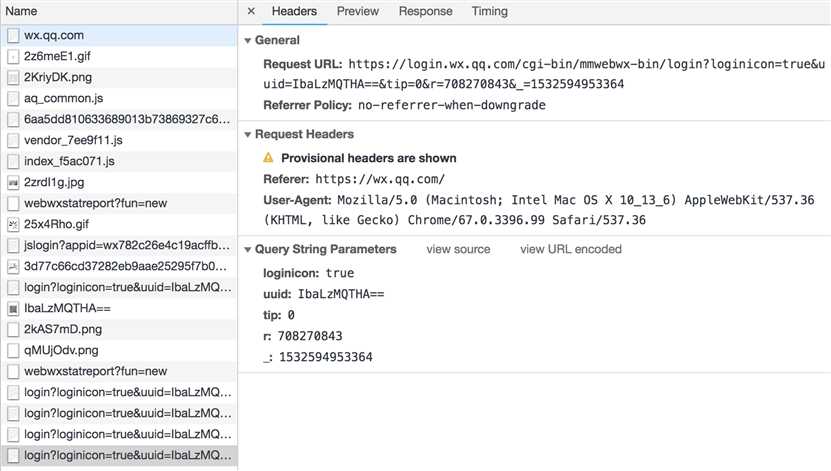This screenshot has height=471, width=831.
Task: Select the highlighted last login?loginicon request
Action: click(x=119, y=455)
